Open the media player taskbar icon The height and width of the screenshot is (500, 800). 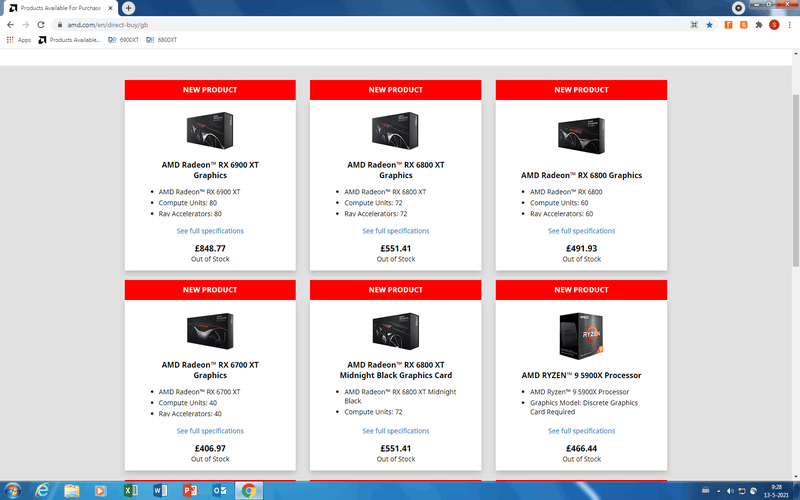point(101,491)
